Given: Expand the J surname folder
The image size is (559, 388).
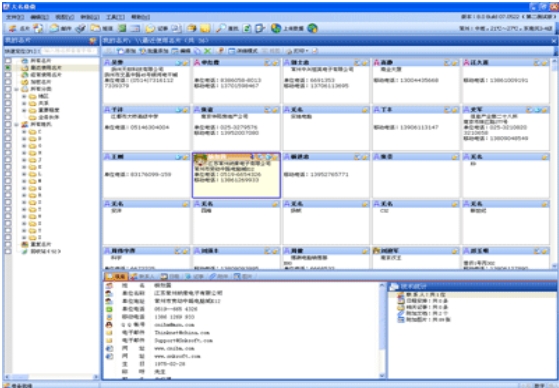Looking at the screenshot, I should point(24,160).
